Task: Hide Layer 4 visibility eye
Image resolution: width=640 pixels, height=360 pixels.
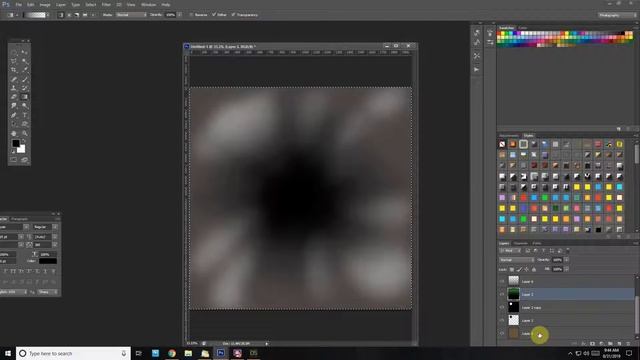Action: tap(502, 281)
